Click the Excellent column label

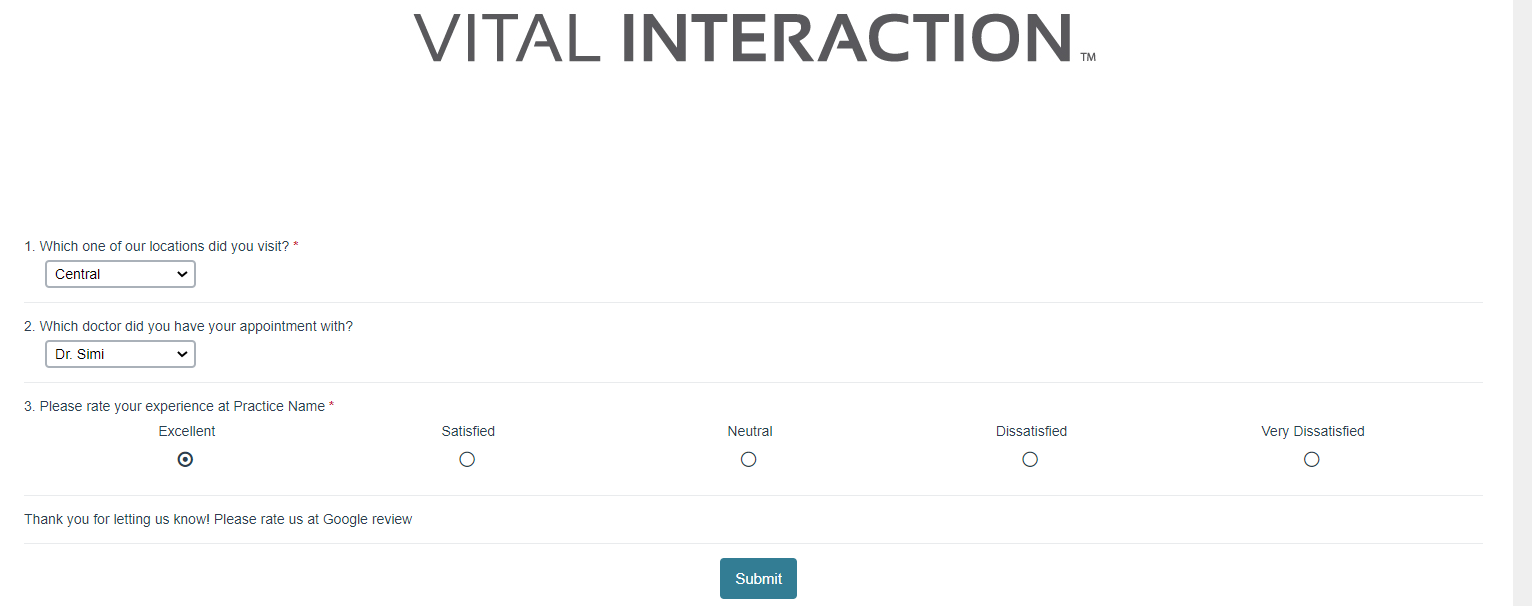coord(187,431)
